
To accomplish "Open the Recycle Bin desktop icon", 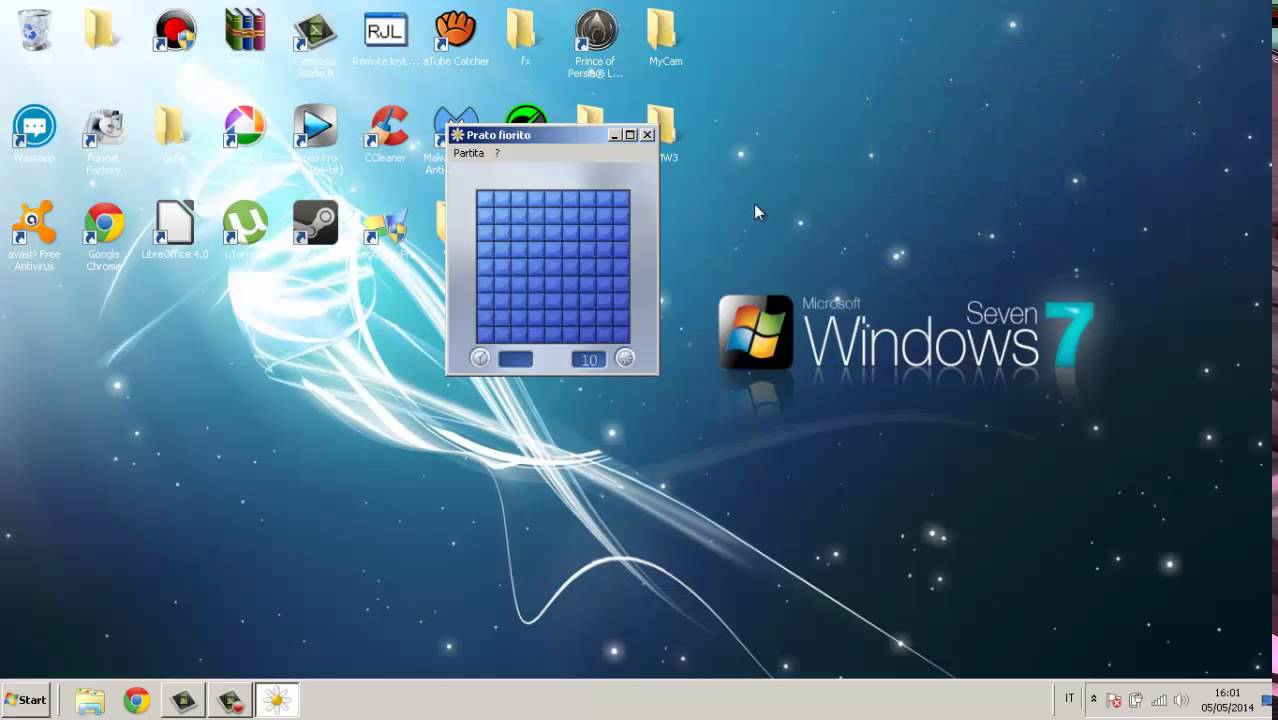I will [35, 30].
